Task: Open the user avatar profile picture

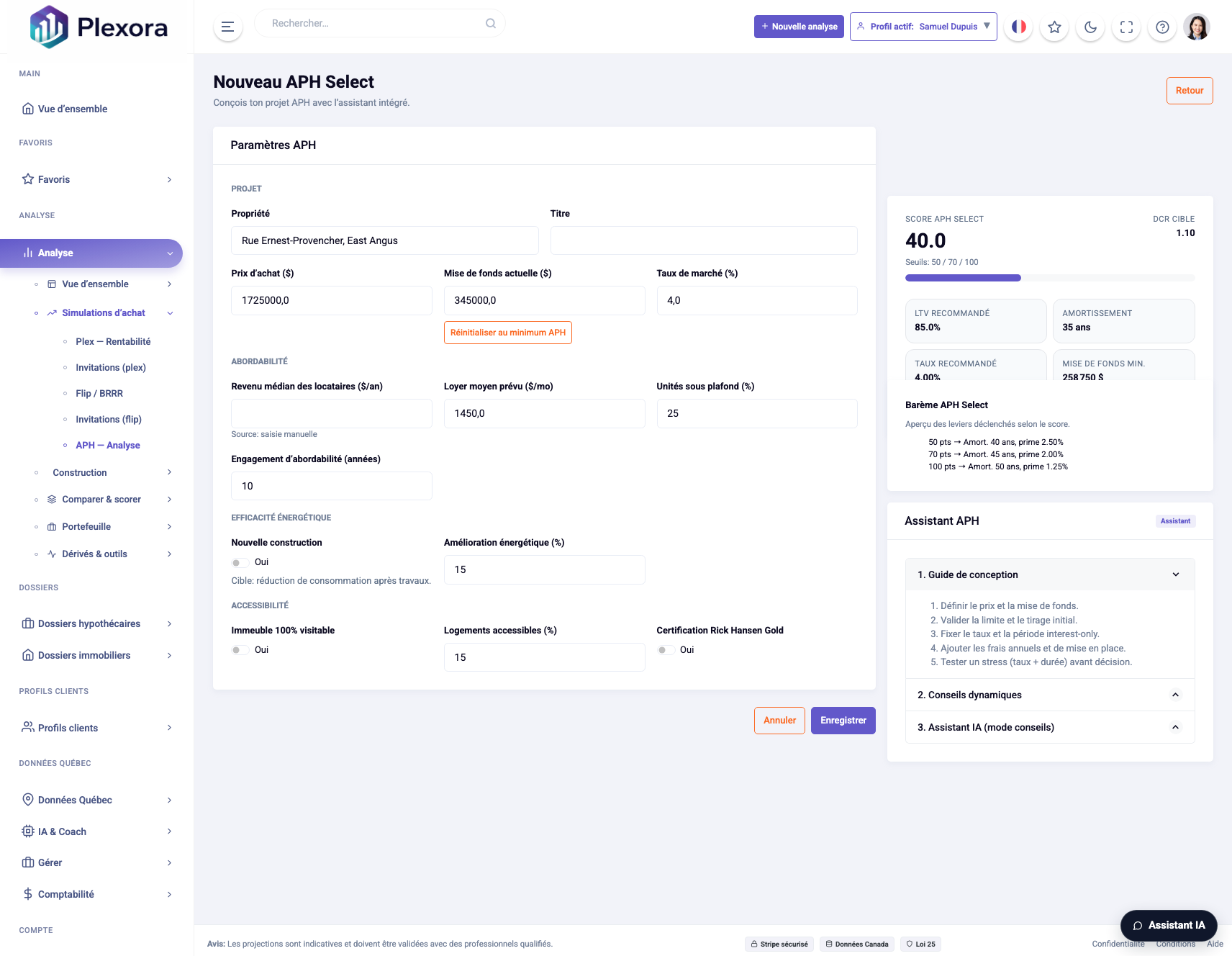Action: (1197, 27)
